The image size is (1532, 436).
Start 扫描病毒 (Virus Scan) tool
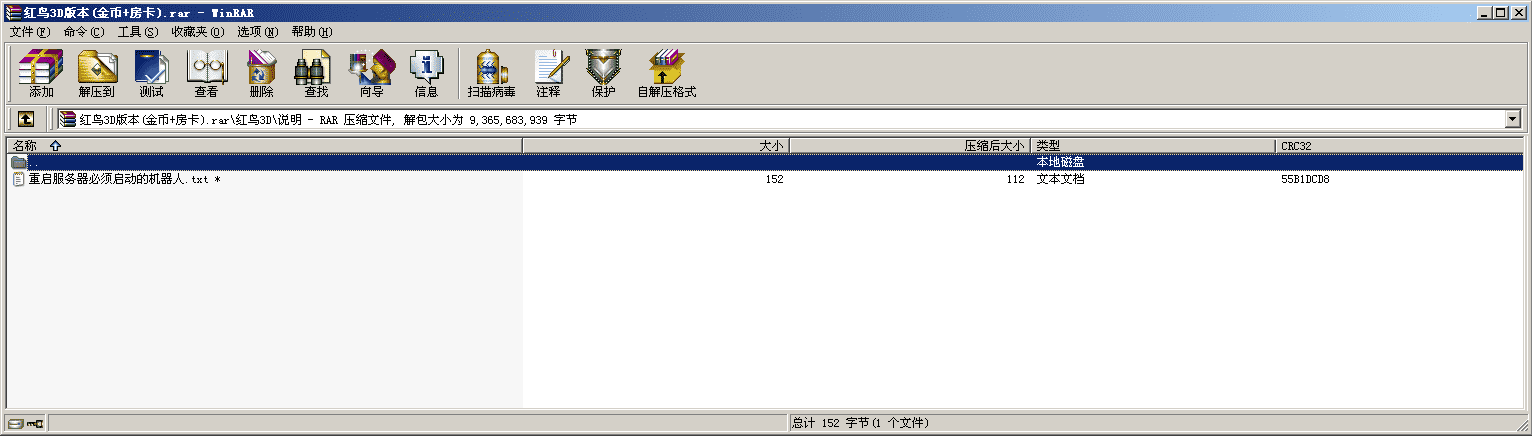[x=491, y=73]
